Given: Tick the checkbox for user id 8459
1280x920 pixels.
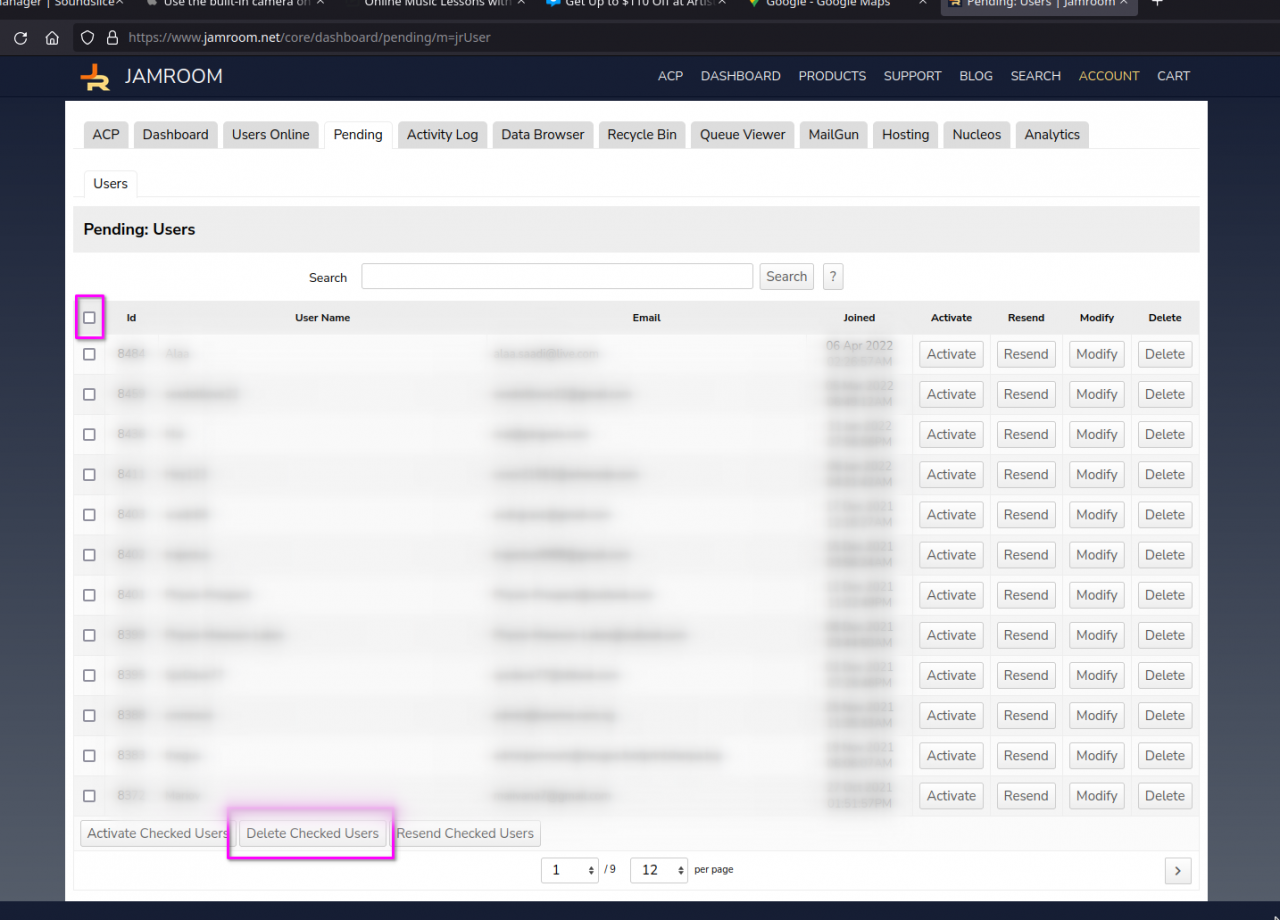Looking at the screenshot, I should [x=89, y=394].
